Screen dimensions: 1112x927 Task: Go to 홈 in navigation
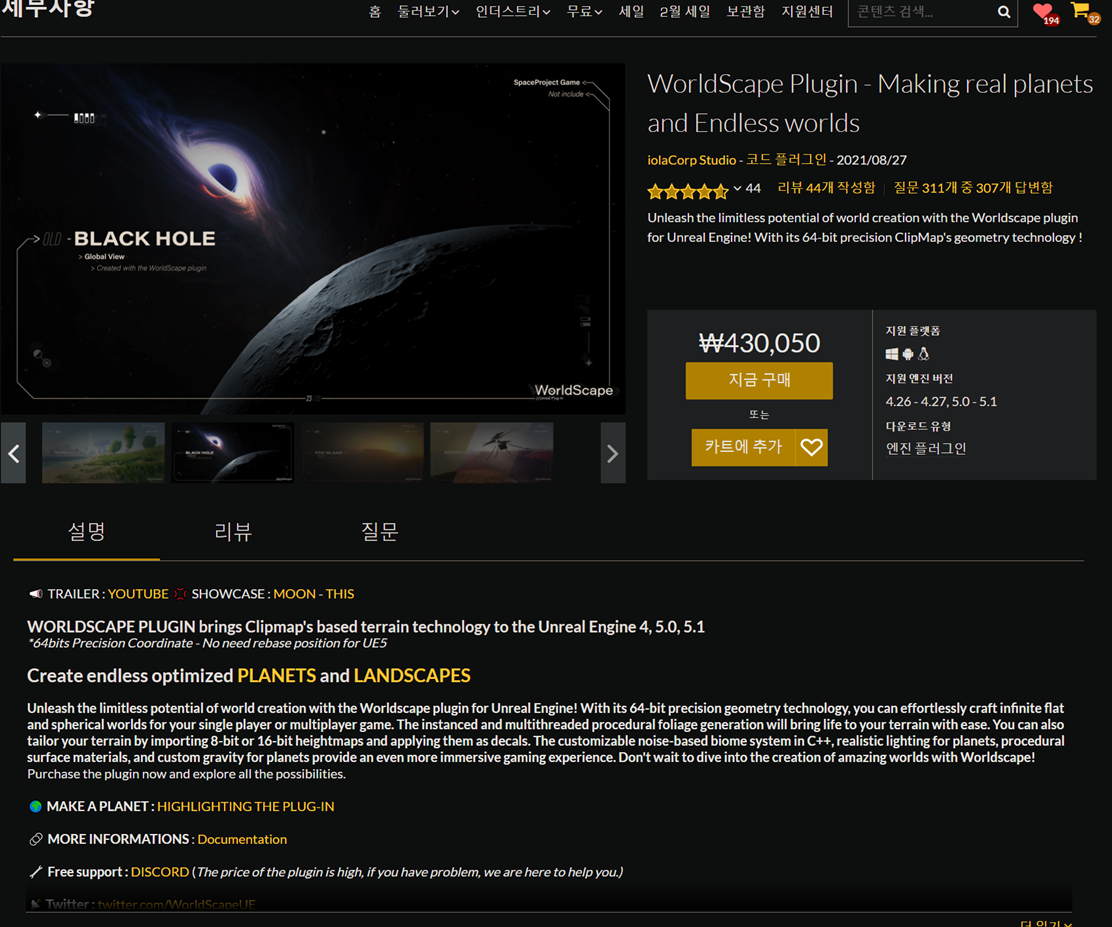click(x=374, y=12)
